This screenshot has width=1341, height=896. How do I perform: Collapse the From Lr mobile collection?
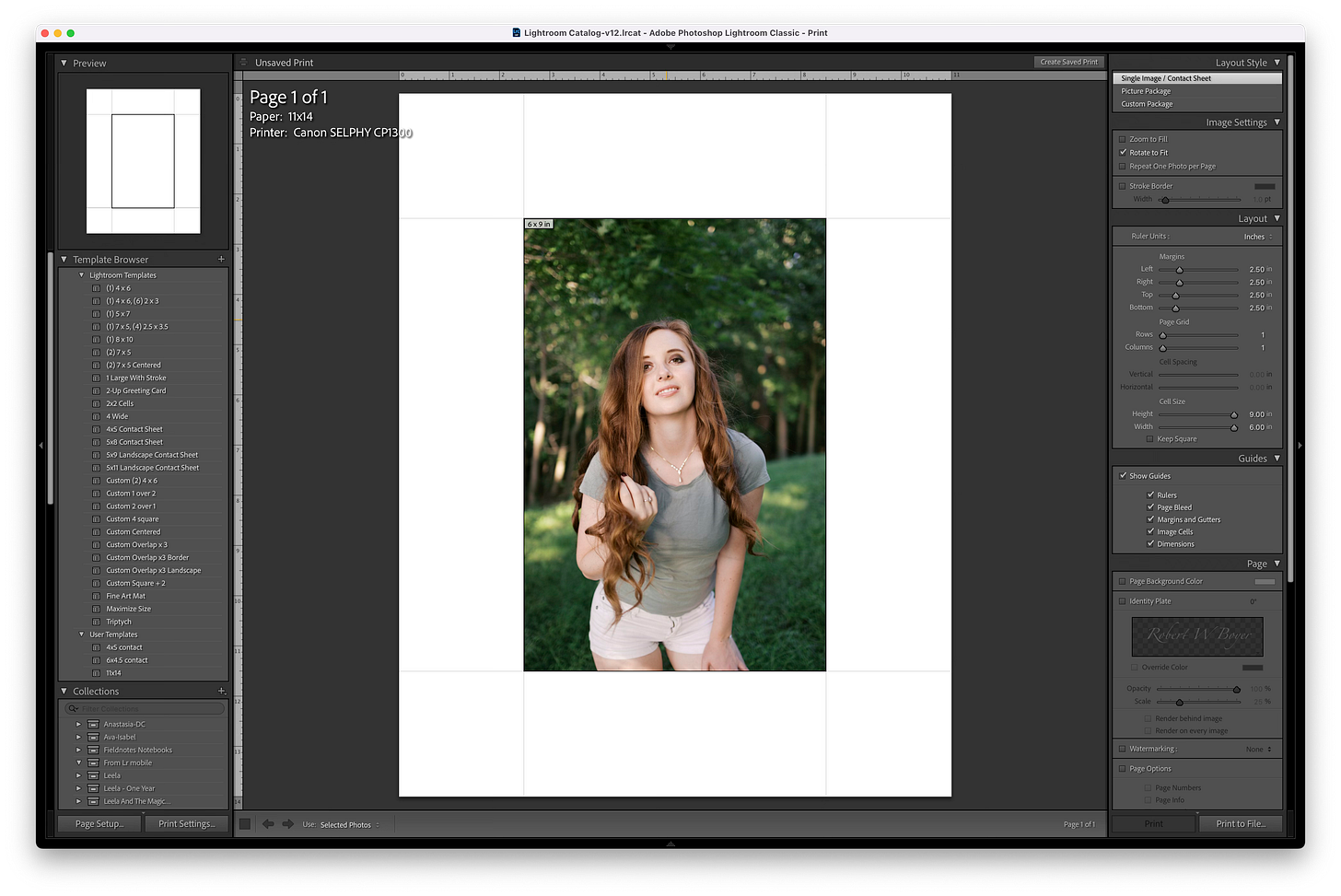tap(79, 762)
